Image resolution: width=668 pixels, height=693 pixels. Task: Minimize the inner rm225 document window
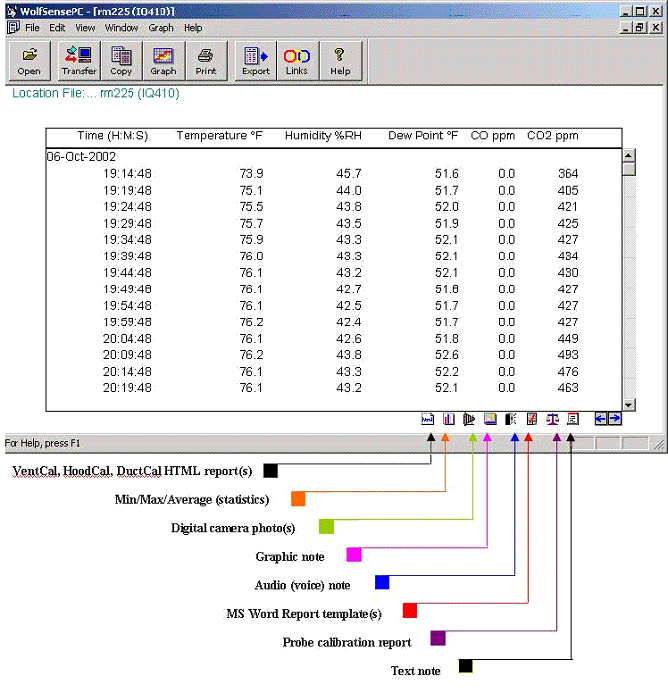[x=625, y=28]
